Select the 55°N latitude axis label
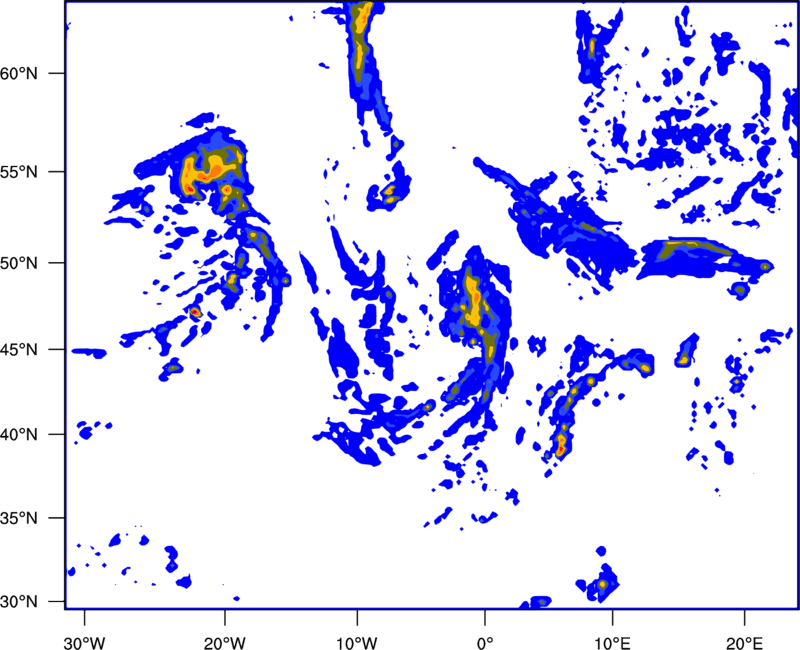This screenshot has width=800, height=650. pyautogui.click(x=19, y=171)
